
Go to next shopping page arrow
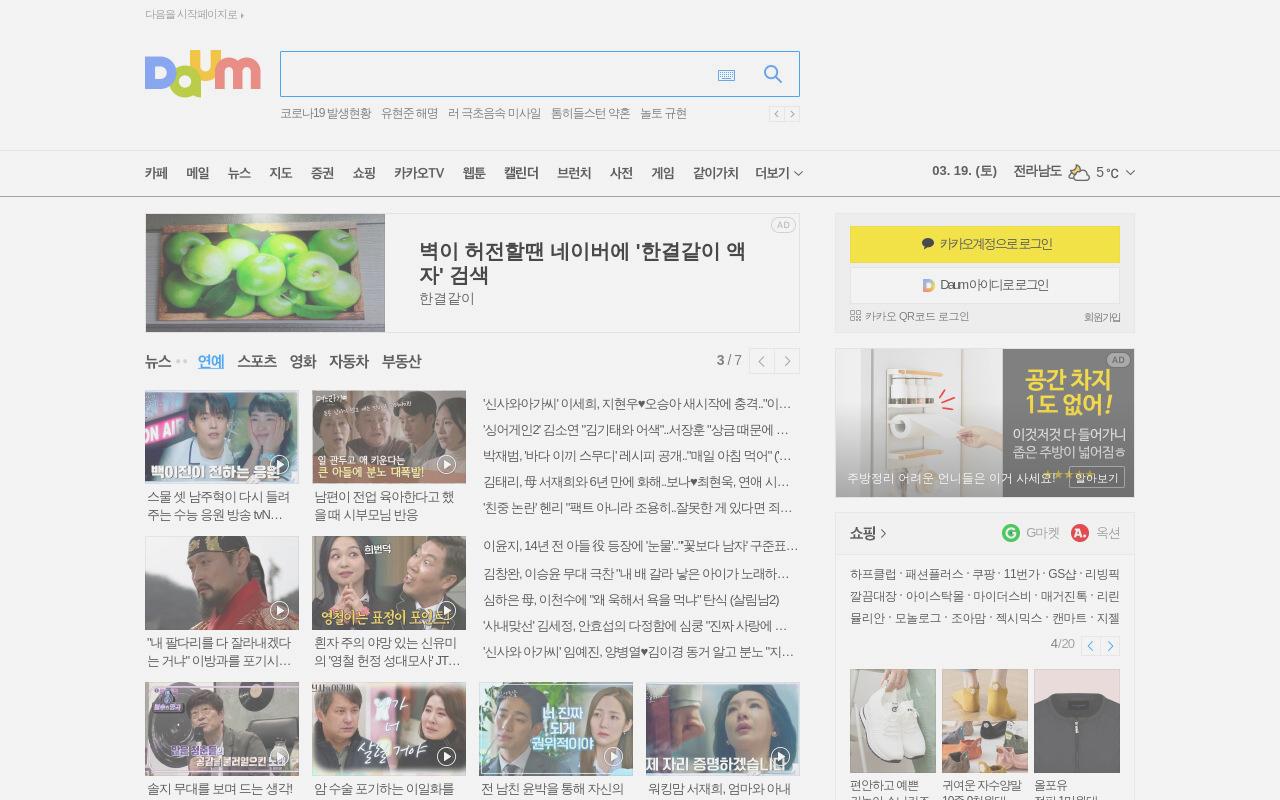coord(1110,646)
